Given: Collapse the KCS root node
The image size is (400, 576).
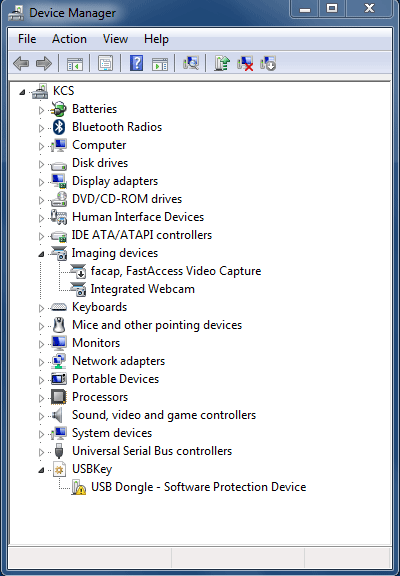Looking at the screenshot, I should tap(22, 92).
